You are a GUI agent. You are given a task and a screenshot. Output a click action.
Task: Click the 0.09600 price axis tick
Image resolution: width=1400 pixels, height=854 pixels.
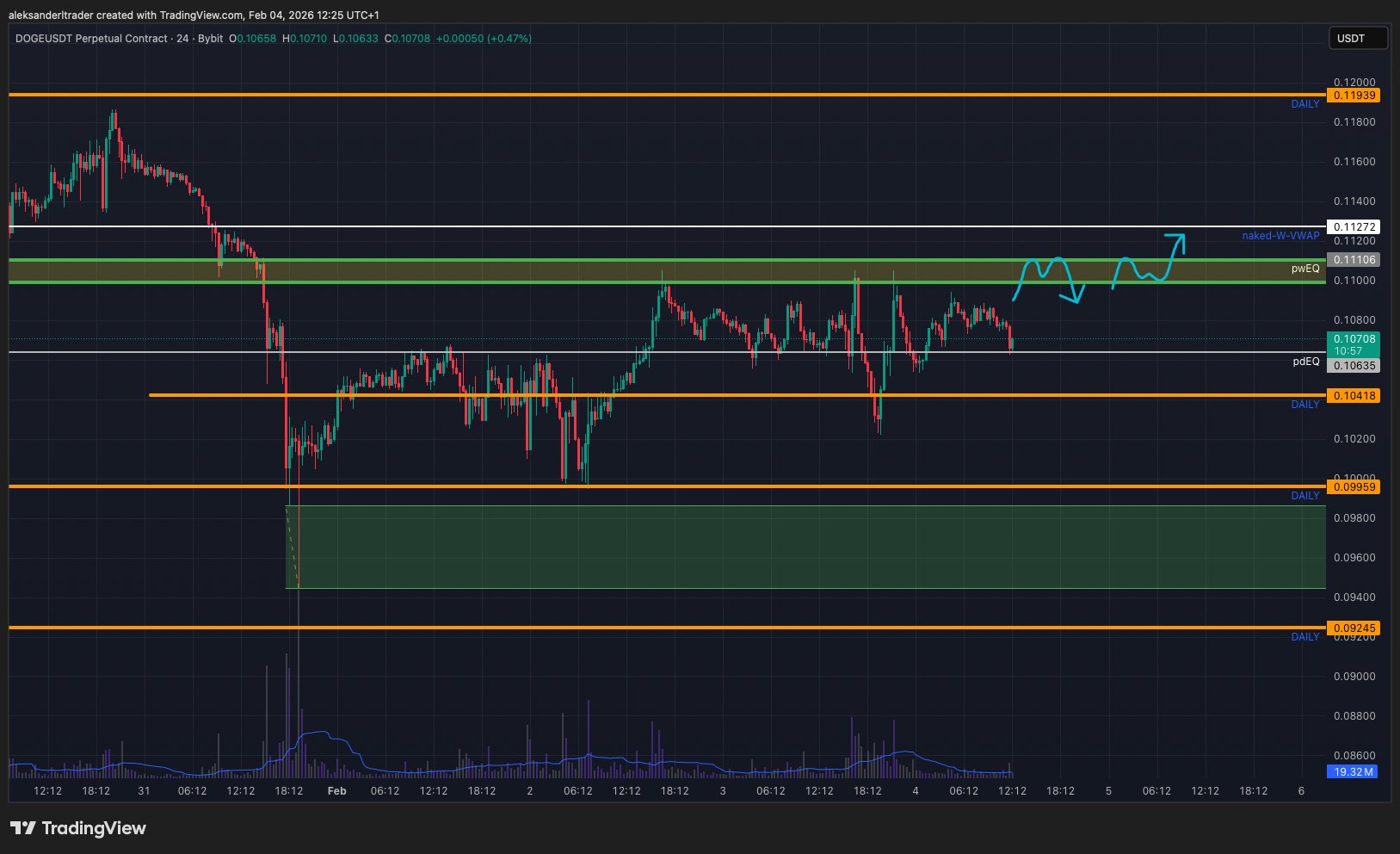(x=1354, y=558)
